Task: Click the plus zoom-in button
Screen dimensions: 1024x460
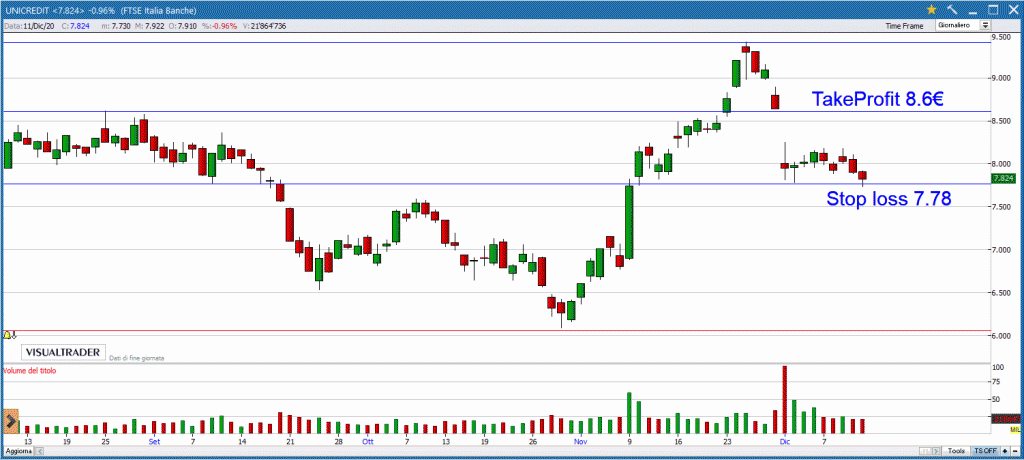Action: [x=1004, y=452]
